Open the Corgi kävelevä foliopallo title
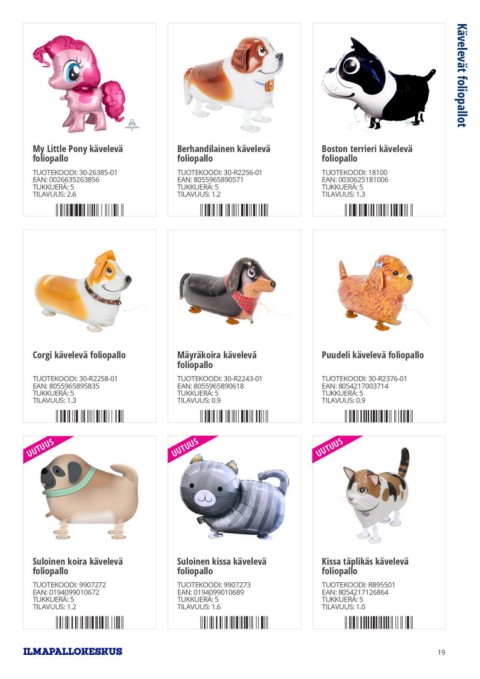Screen dimensions: 480x679 tap(79, 355)
